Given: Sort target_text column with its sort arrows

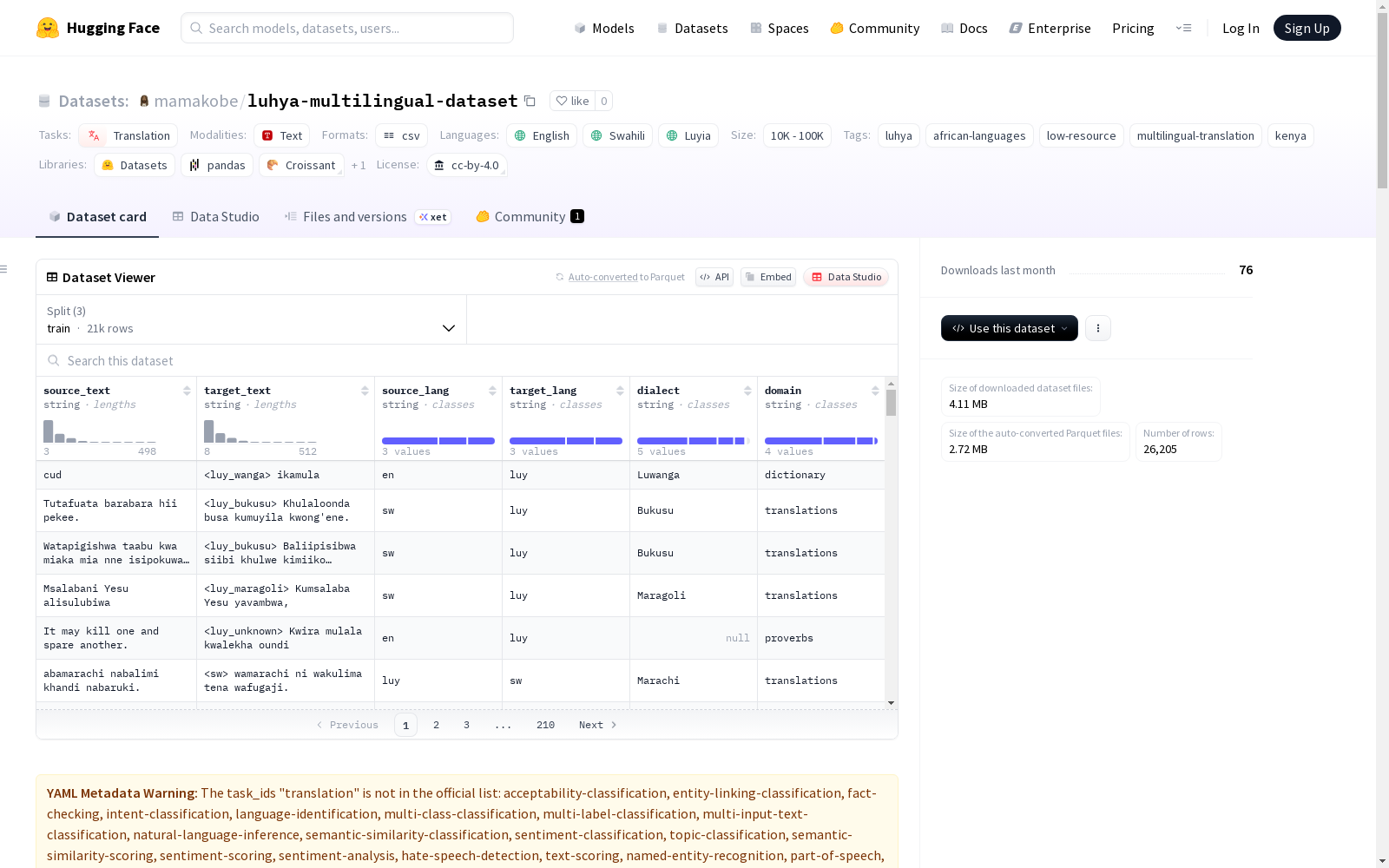Looking at the screenshot, I should tap(365, 391).
